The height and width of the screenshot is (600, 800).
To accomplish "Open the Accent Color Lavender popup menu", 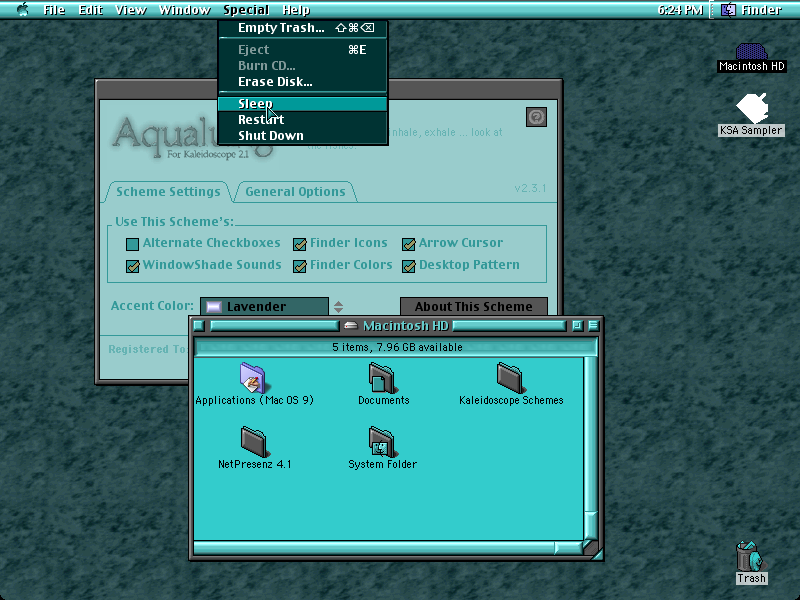I will click(x=264, y=307).
